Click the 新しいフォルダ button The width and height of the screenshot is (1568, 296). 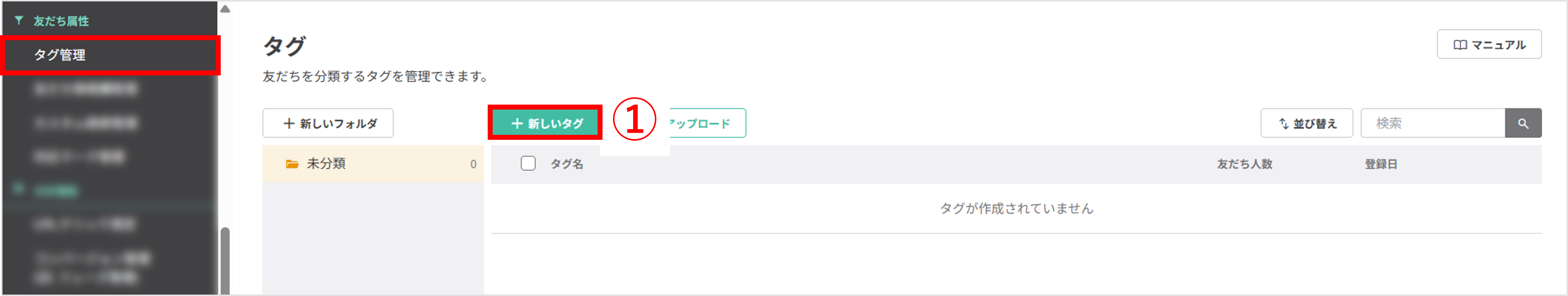pyautogui.click(x=327, y=123)
